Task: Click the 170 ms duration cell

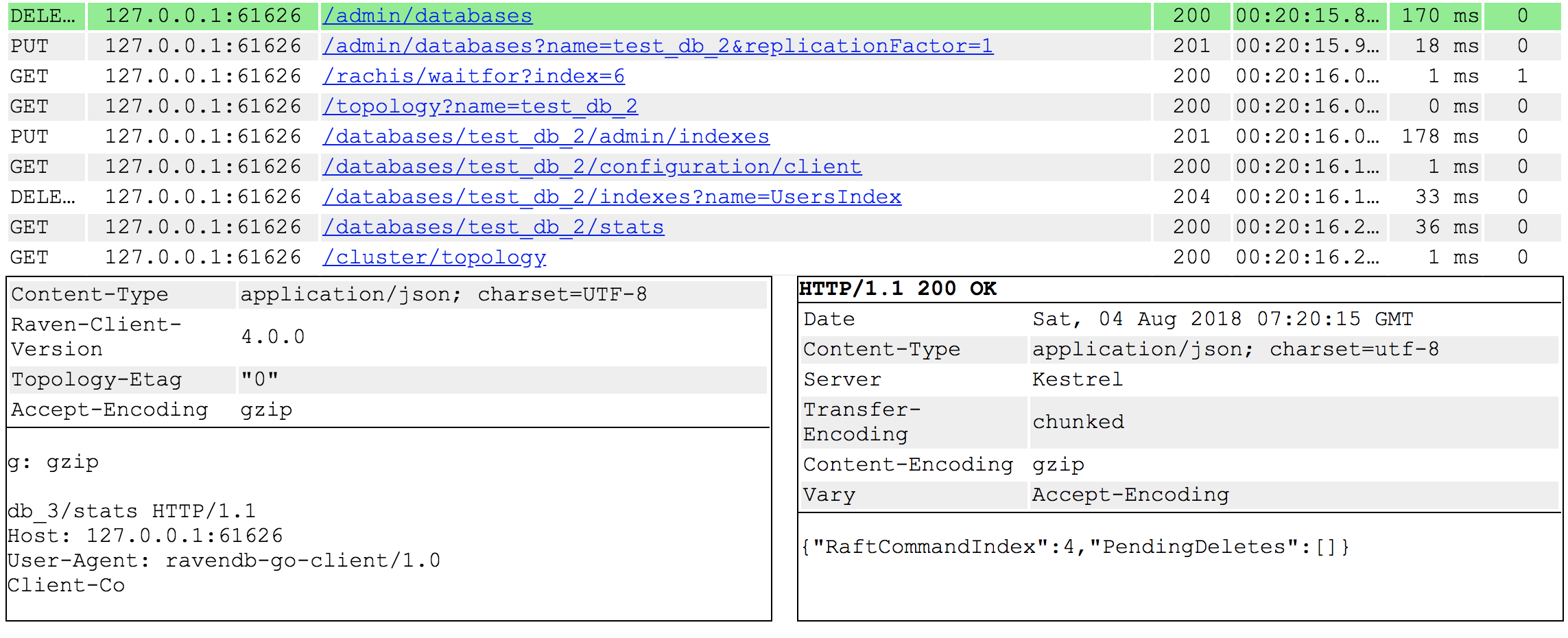Action: point(1436,16)
